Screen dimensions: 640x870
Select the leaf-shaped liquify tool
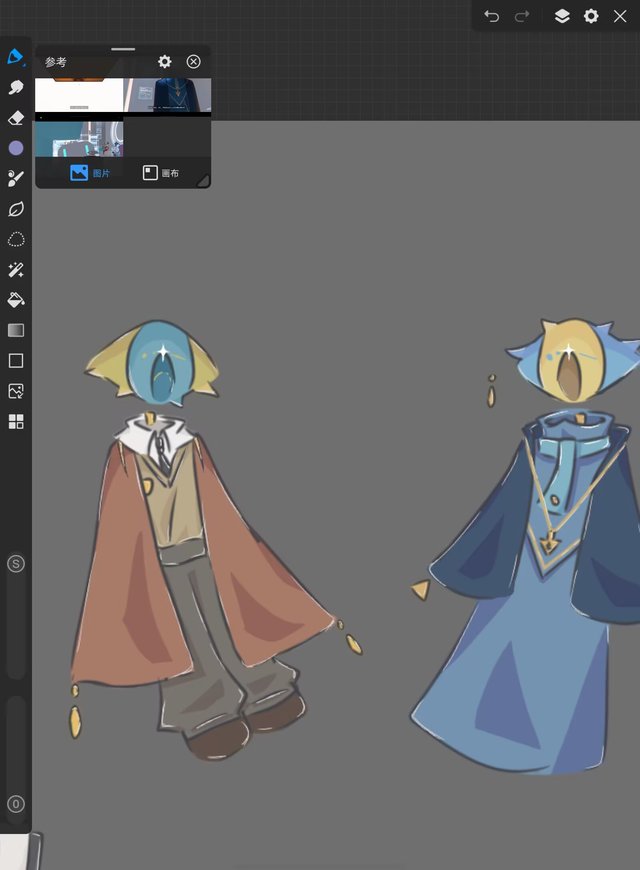click(15, 209)
